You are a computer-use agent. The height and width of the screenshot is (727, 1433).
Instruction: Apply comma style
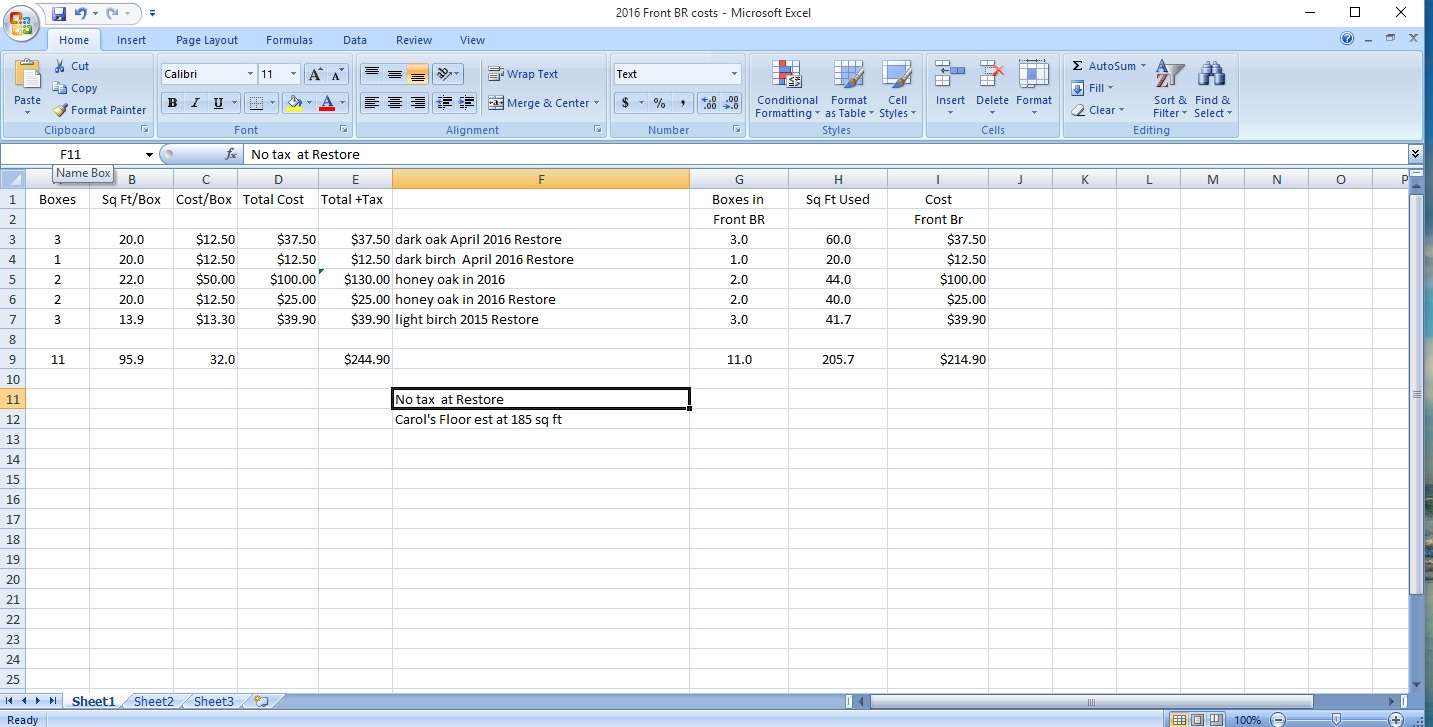click(682, 103)
